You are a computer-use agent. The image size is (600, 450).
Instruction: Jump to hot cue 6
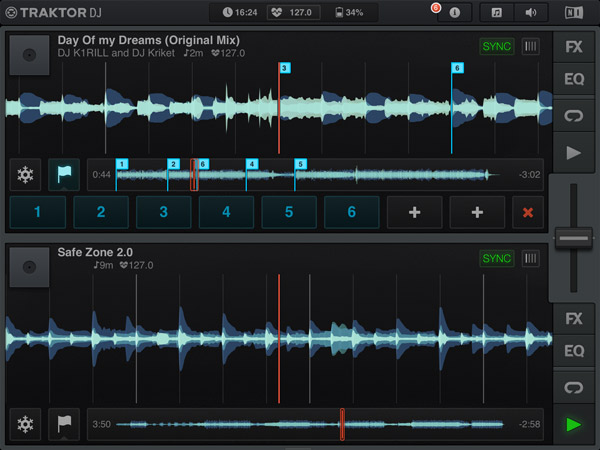point(352,212)
